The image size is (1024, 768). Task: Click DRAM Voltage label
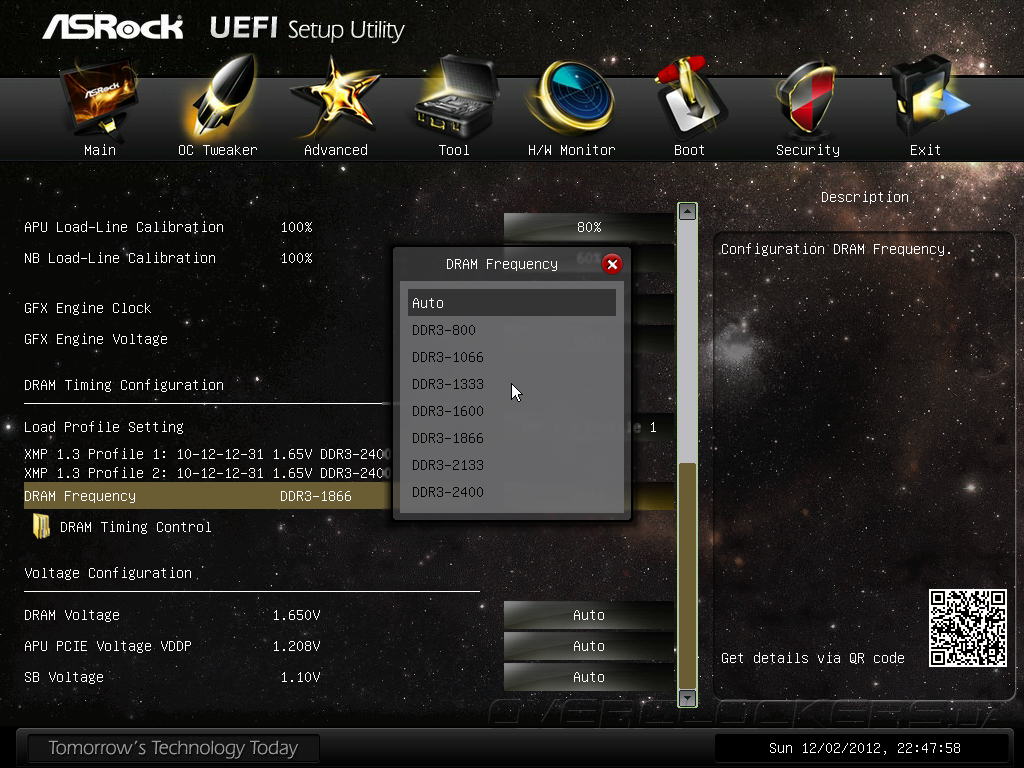(x=72, y=615)
